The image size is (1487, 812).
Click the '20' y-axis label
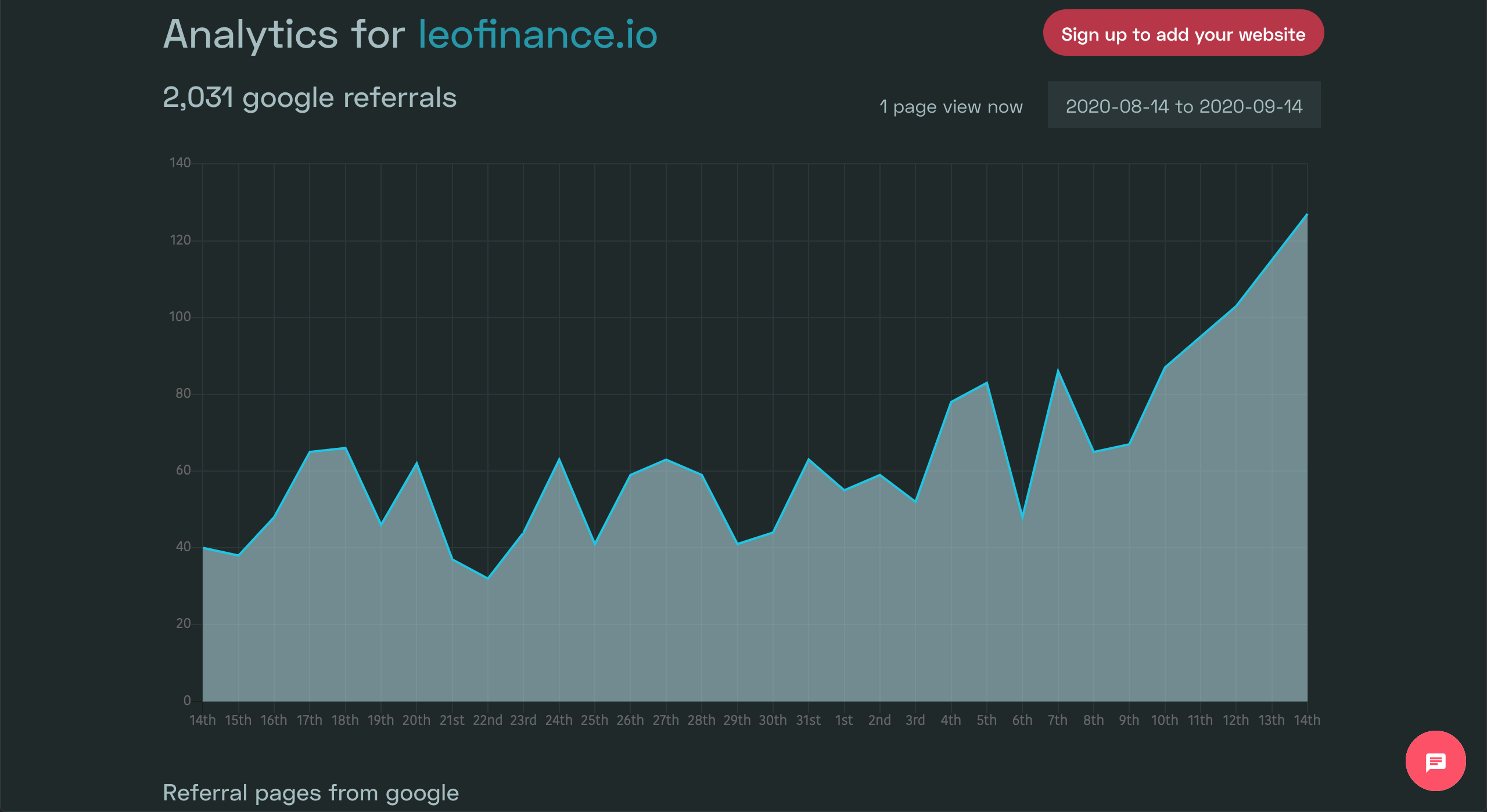(183, 623)
